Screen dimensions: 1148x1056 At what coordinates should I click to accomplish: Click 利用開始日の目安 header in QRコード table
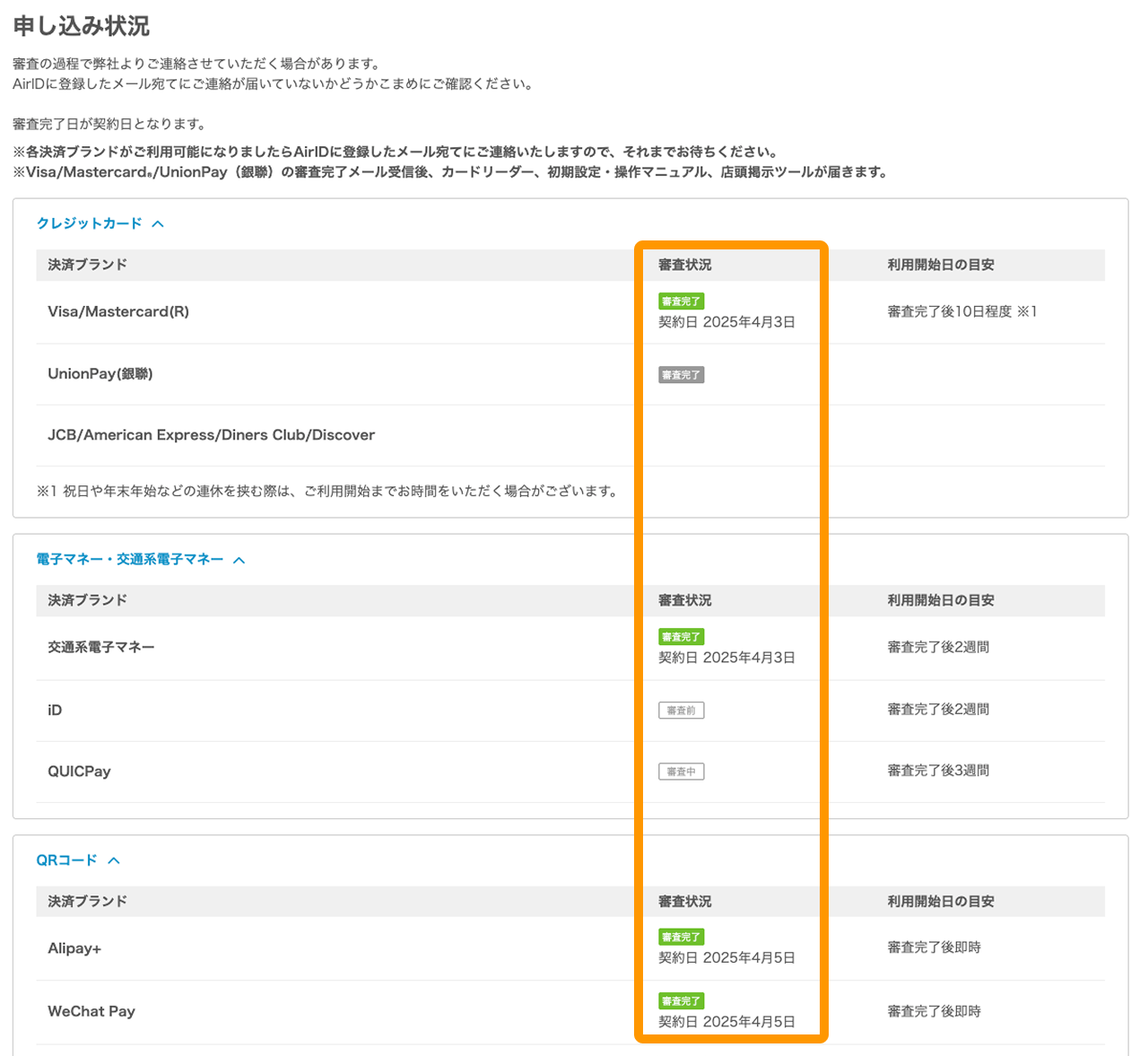(940, 902)
